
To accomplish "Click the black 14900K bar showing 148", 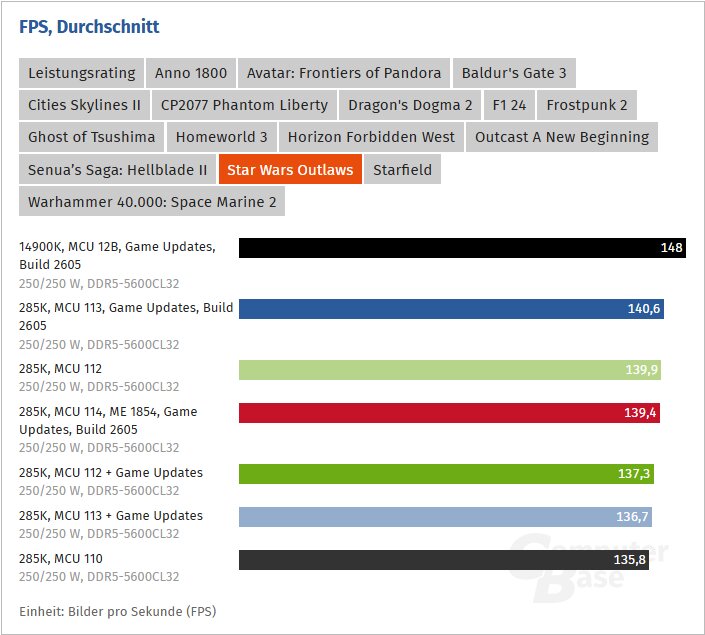I will point(462,248).
